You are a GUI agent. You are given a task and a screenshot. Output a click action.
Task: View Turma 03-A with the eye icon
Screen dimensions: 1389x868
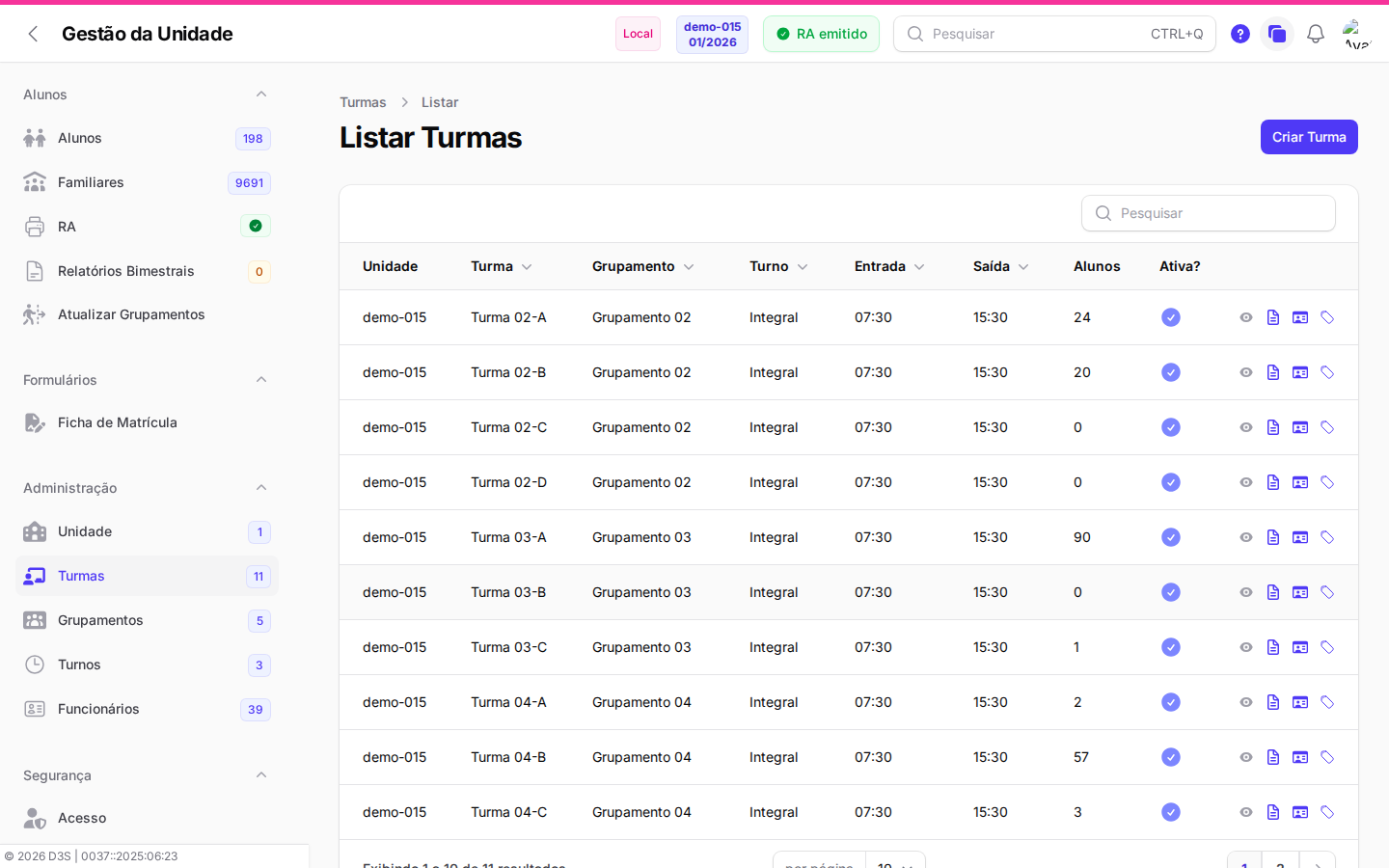point(1246,537)
